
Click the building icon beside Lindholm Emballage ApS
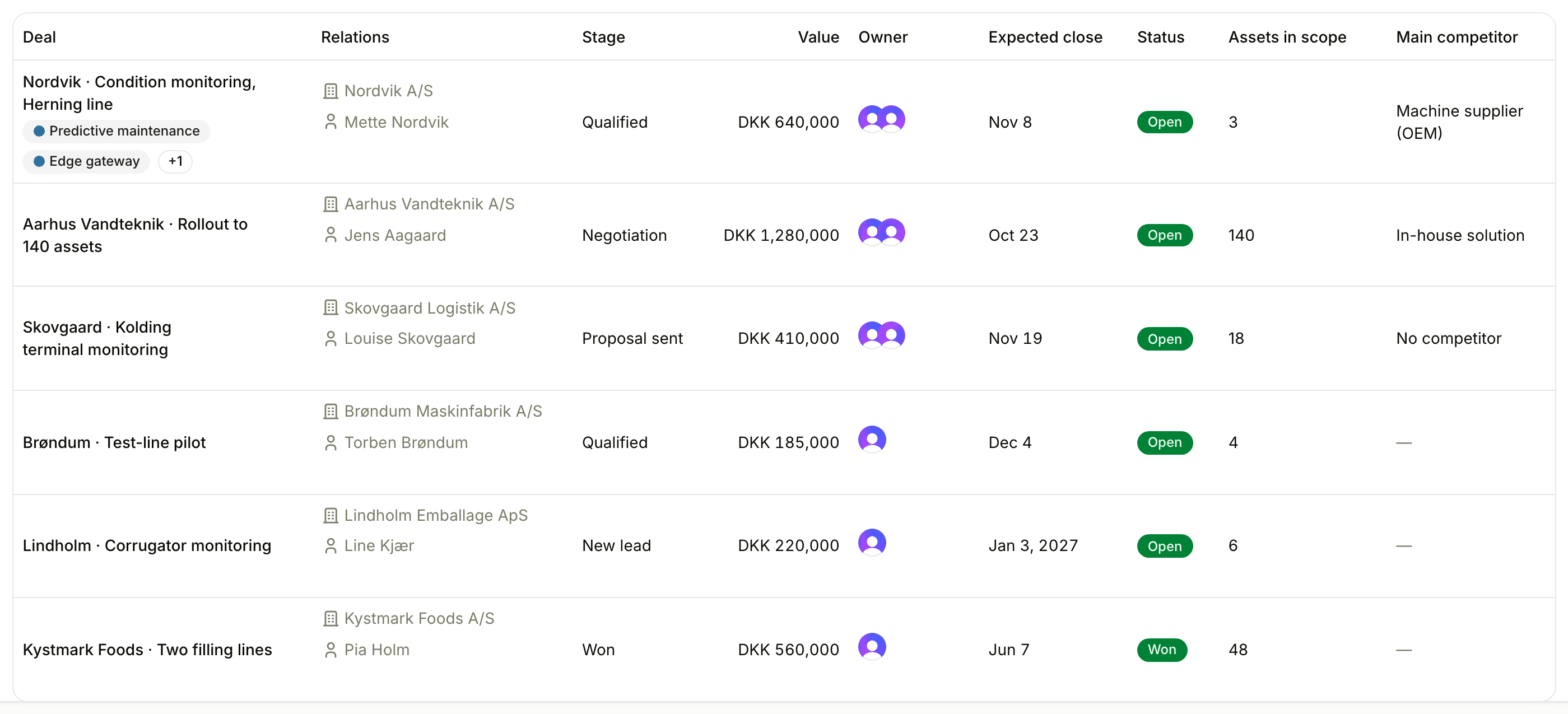pyautogui.click(x=331, y=516)
